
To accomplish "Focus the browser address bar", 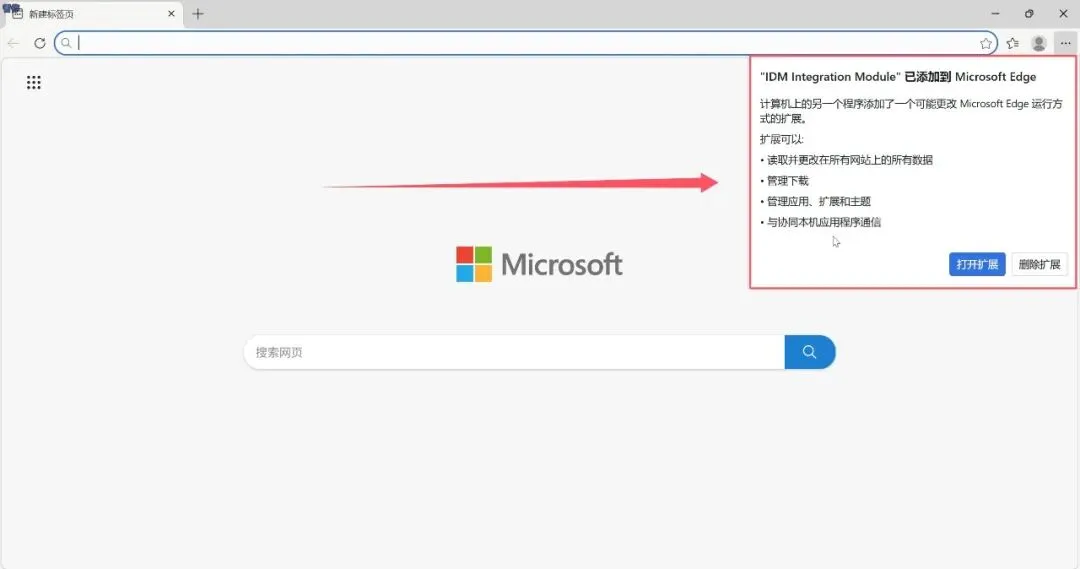I will (x=526, y=43).
